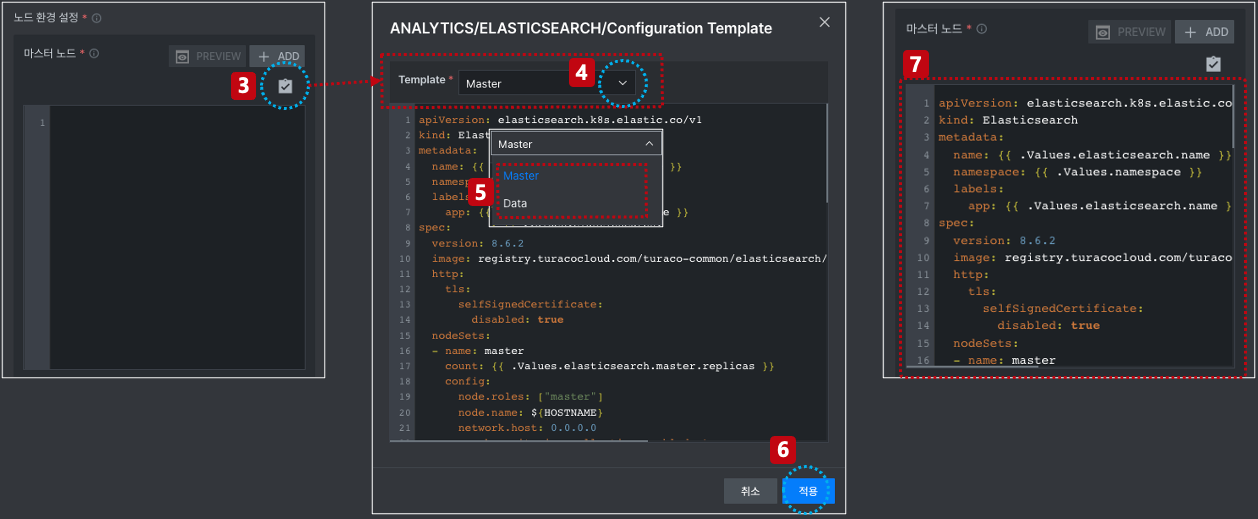
Task: Click 'tls:' line in the filled-editor panel
Action: click(x=981, y=292)
